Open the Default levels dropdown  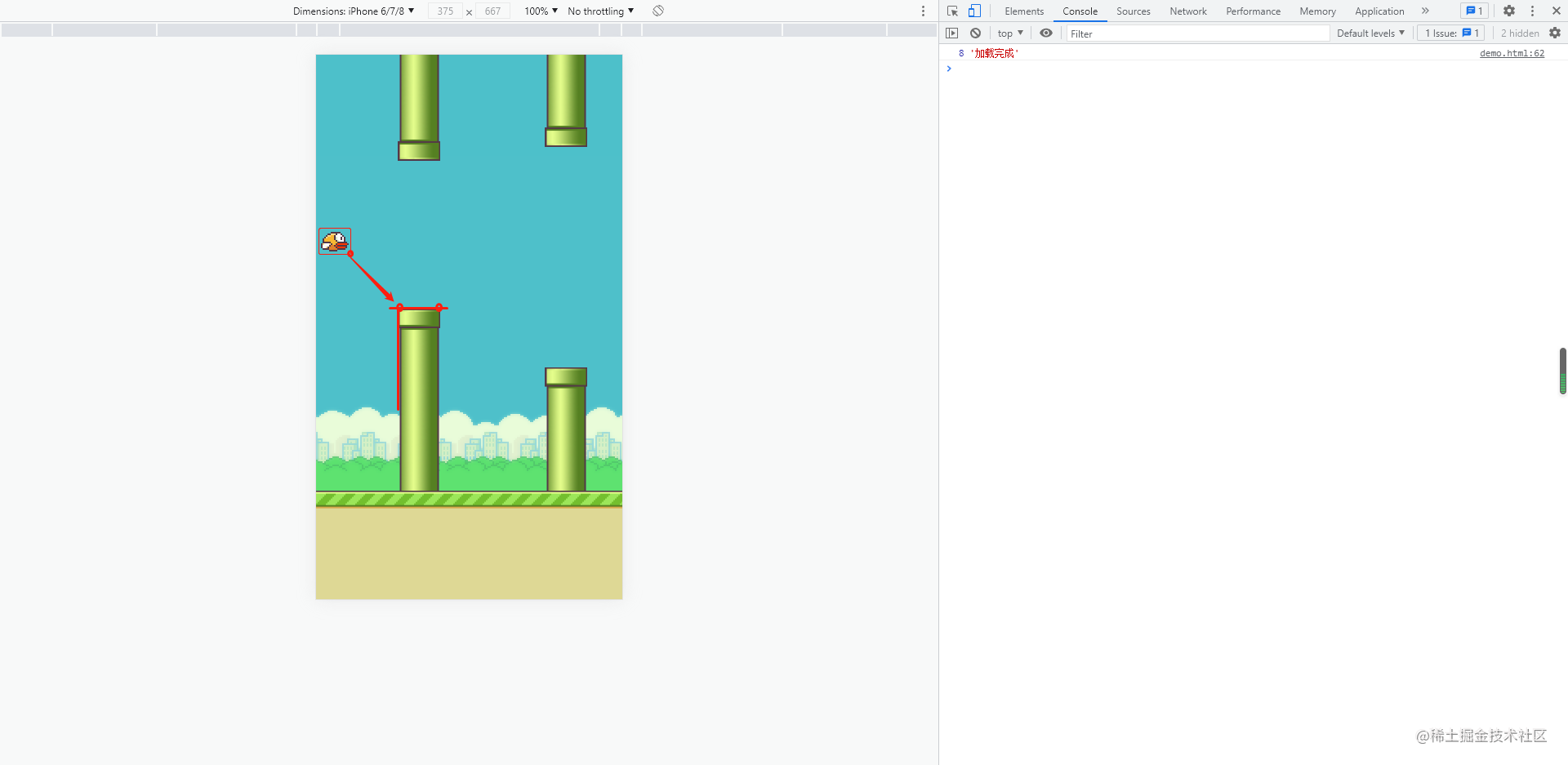[1370, 33]
